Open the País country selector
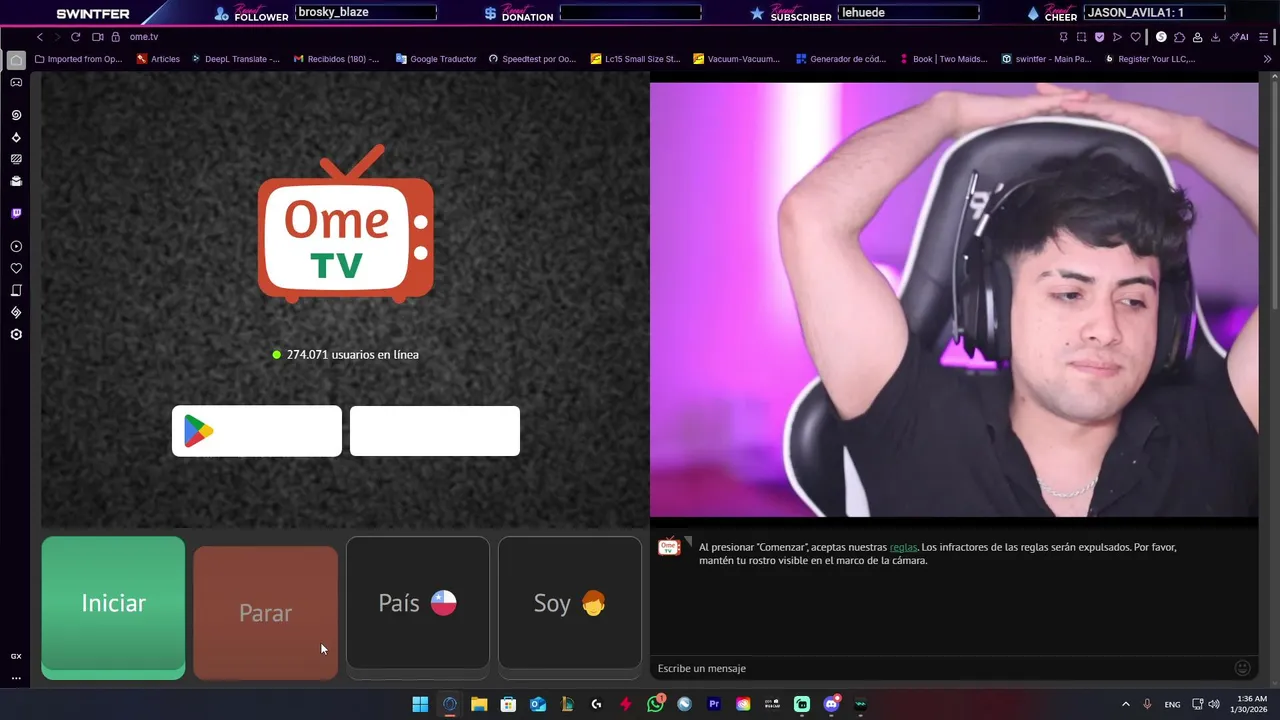This screenshot has width=1280, height=720. [x=418, y=602]
